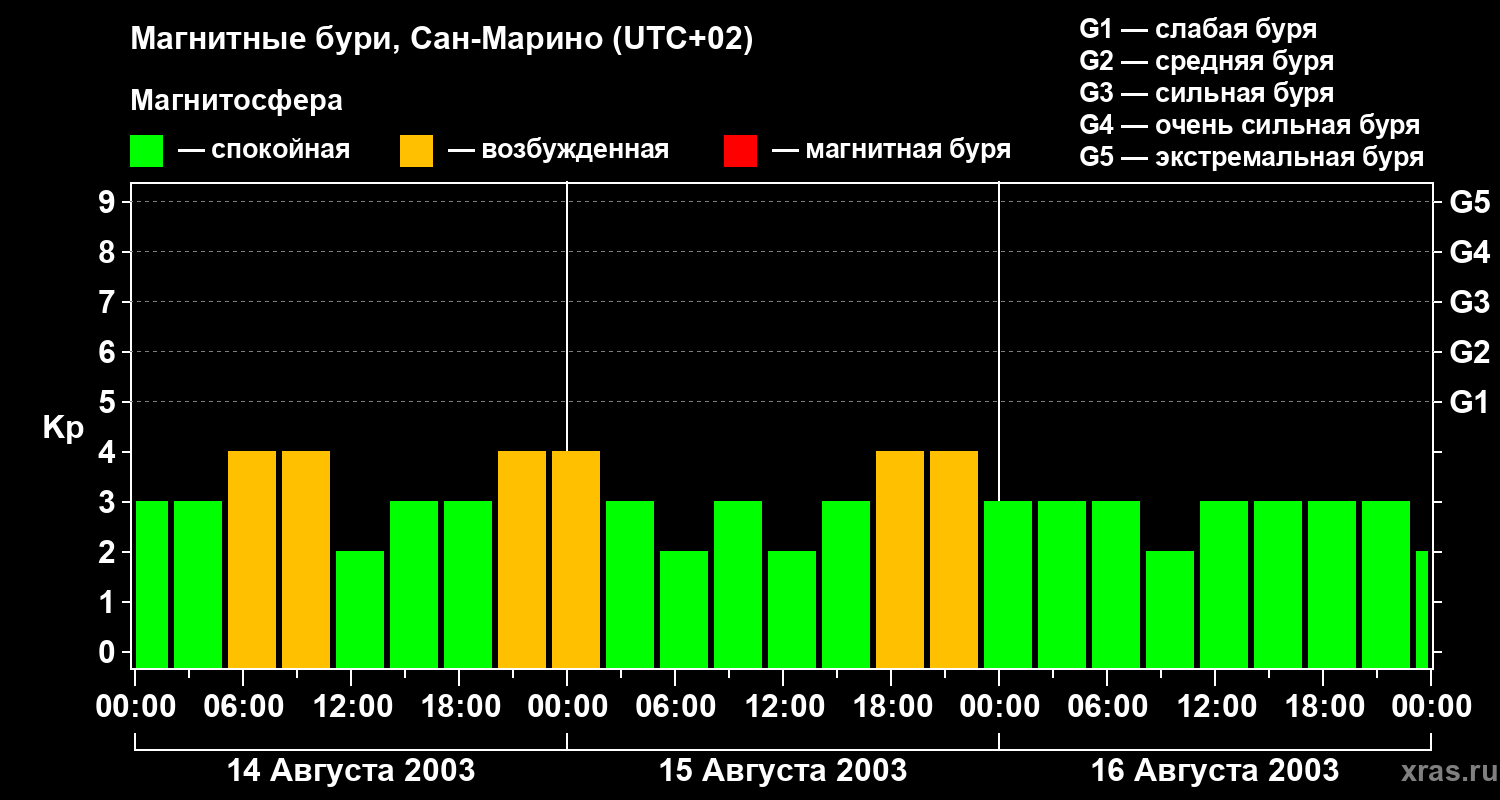
Task: Click the orange 'возбужденная' legend swatch
Action: click(x=416, y=151)
